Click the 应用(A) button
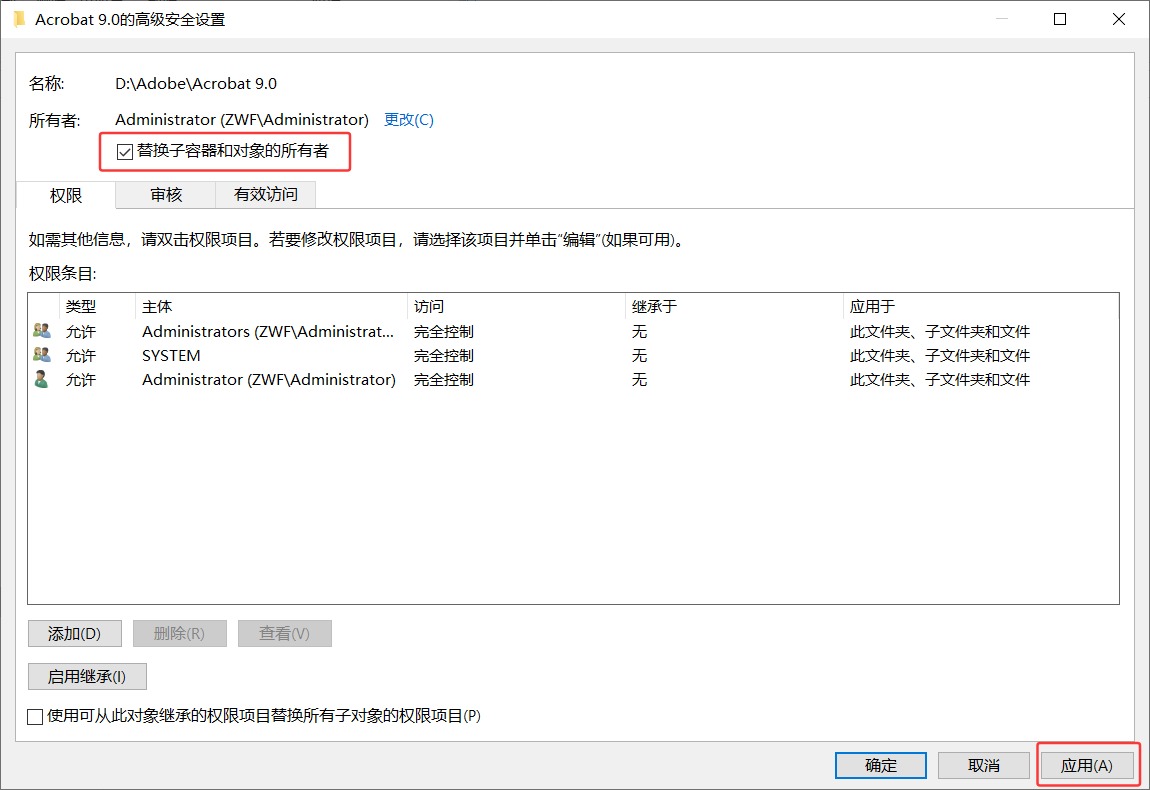Viewport: 1150px width, 790px height. [1087, 765]
